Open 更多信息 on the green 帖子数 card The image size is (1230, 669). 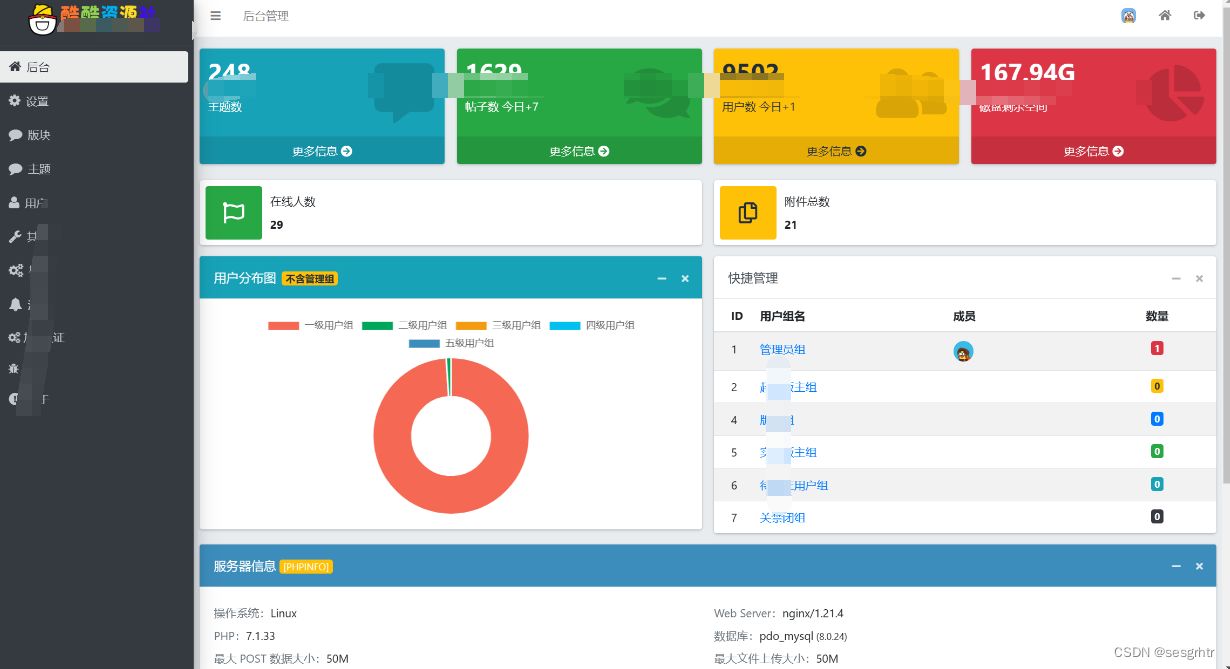(x=579, y=151)
